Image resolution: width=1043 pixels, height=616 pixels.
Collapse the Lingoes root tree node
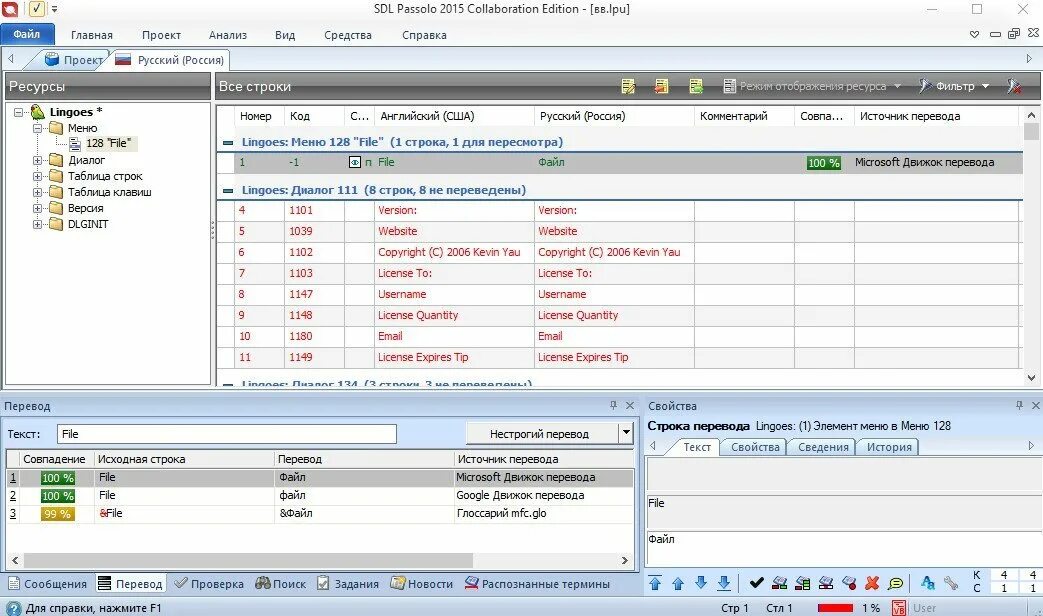pos(19,112)
